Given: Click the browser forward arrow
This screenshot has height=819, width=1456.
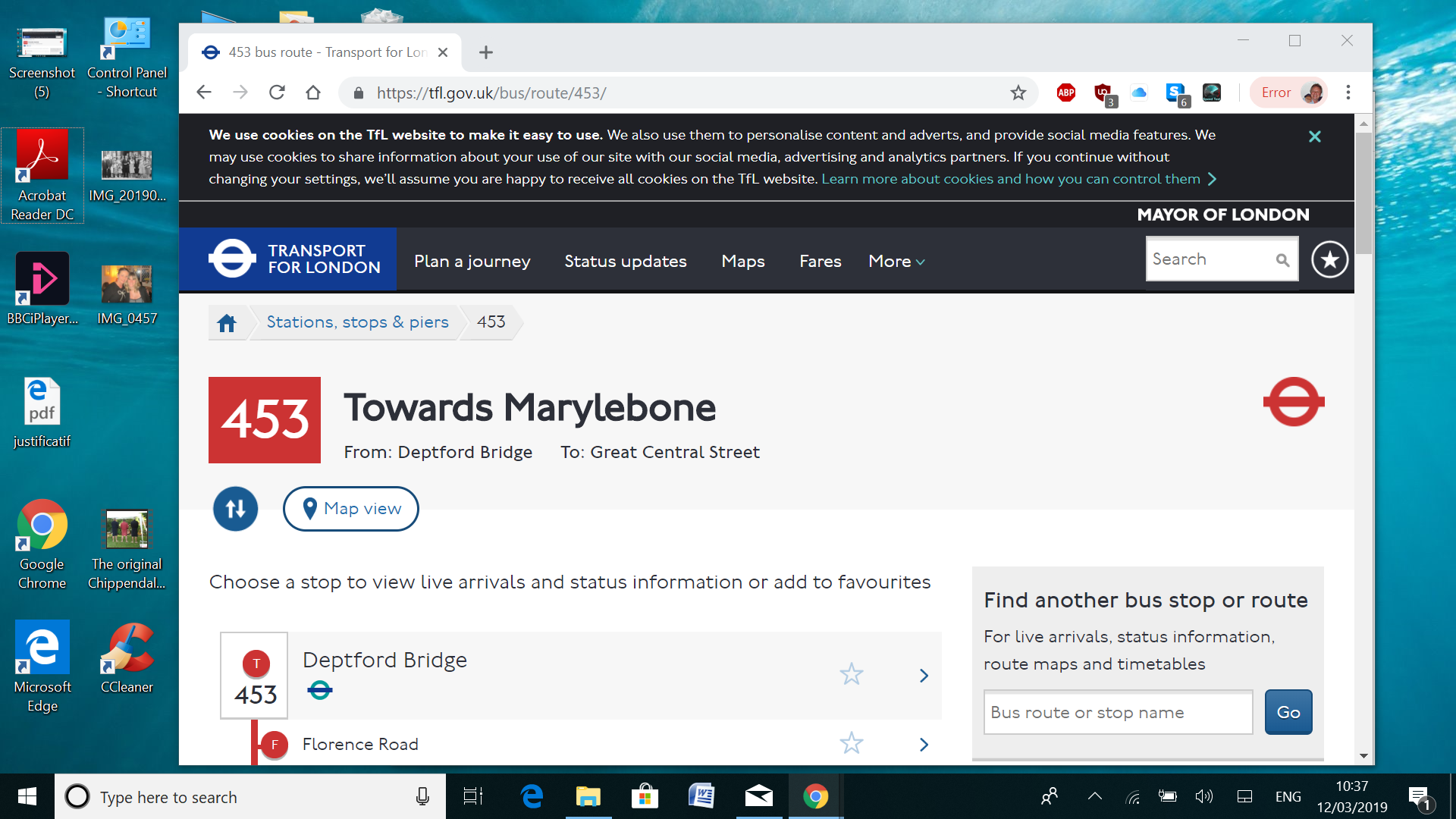Looking at the screenshot, I should pos(240,93).
